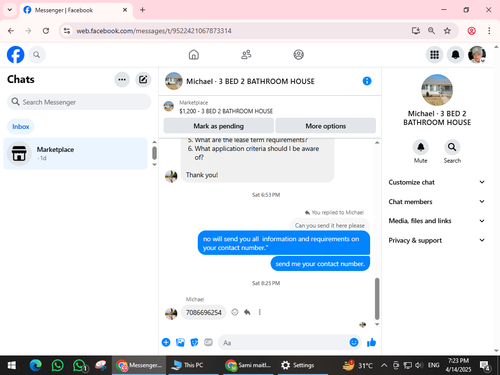
Task: Click the conversation title Michael 3 BED header
Action: (x=250, y=81)
